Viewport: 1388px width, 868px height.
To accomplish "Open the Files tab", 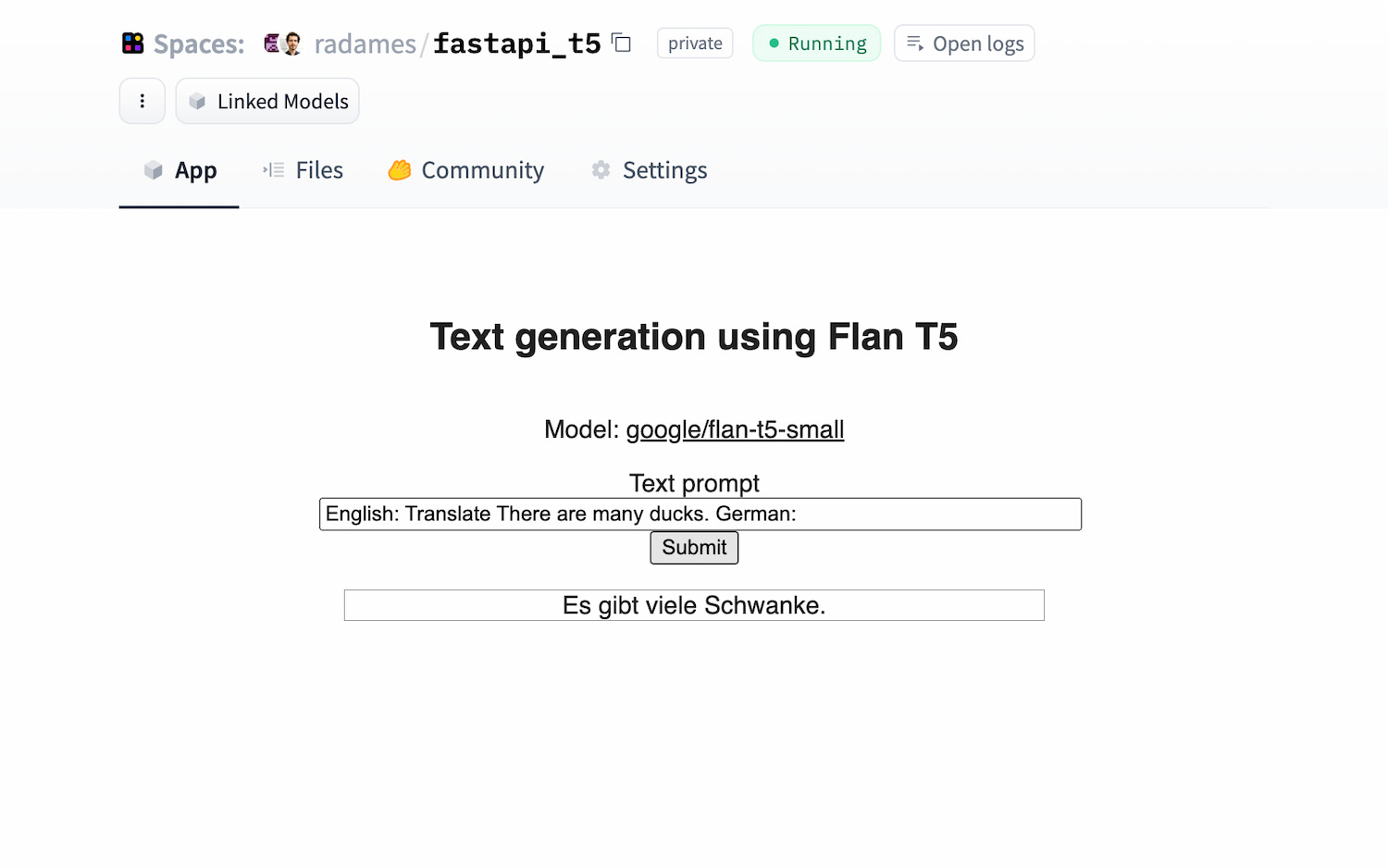I will (304, 170).
